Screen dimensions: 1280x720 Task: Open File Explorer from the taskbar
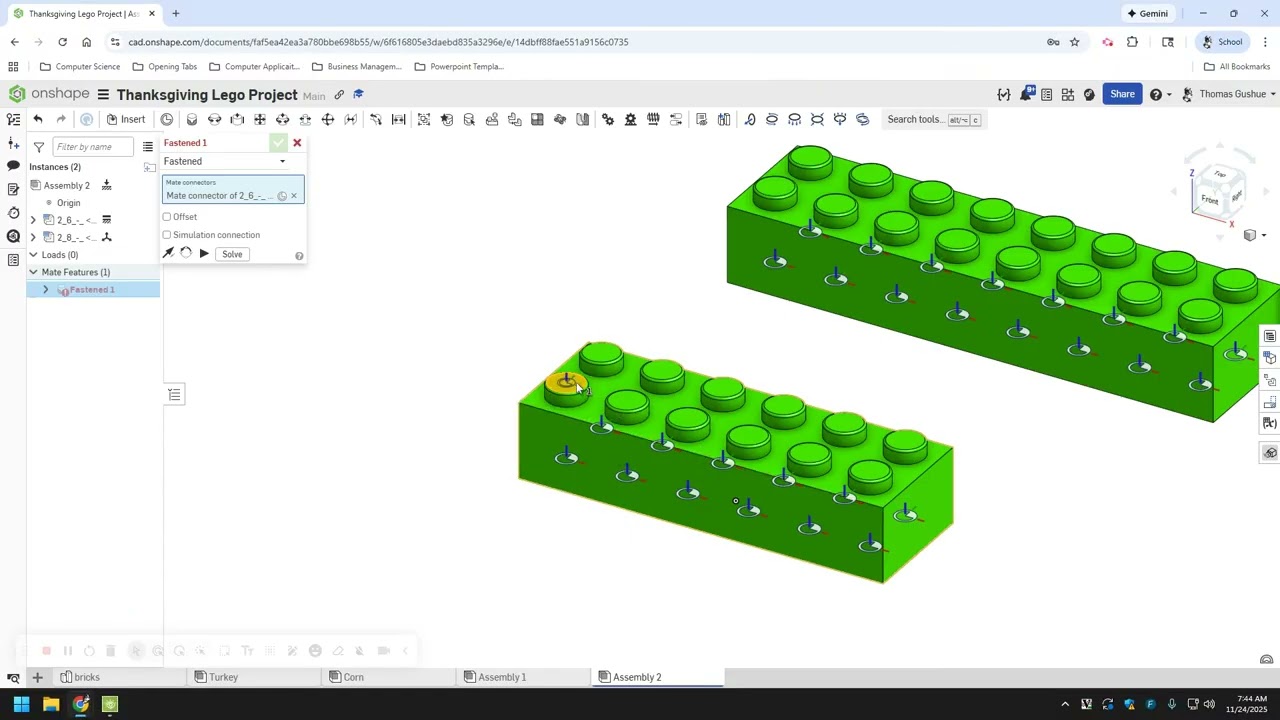[x=51, y=705]
